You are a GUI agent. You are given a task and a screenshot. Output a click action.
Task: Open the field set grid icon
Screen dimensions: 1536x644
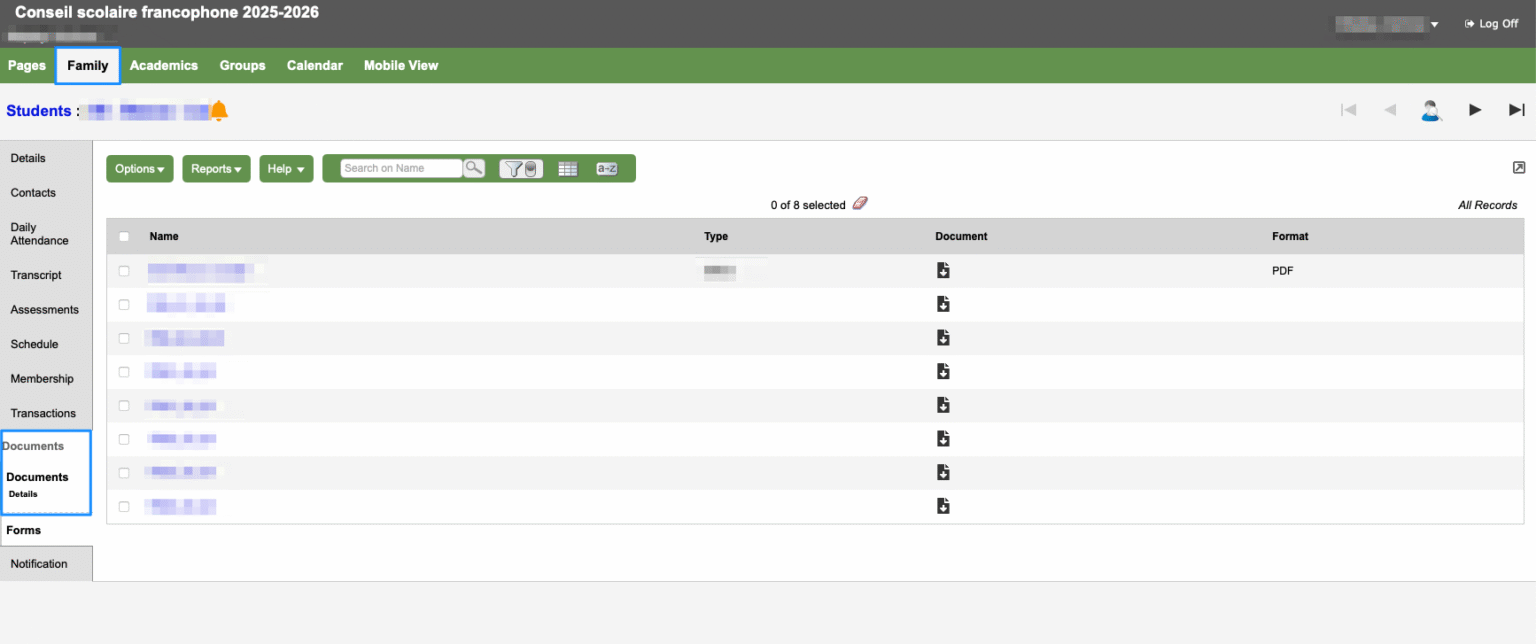click(x=568, y=169)
